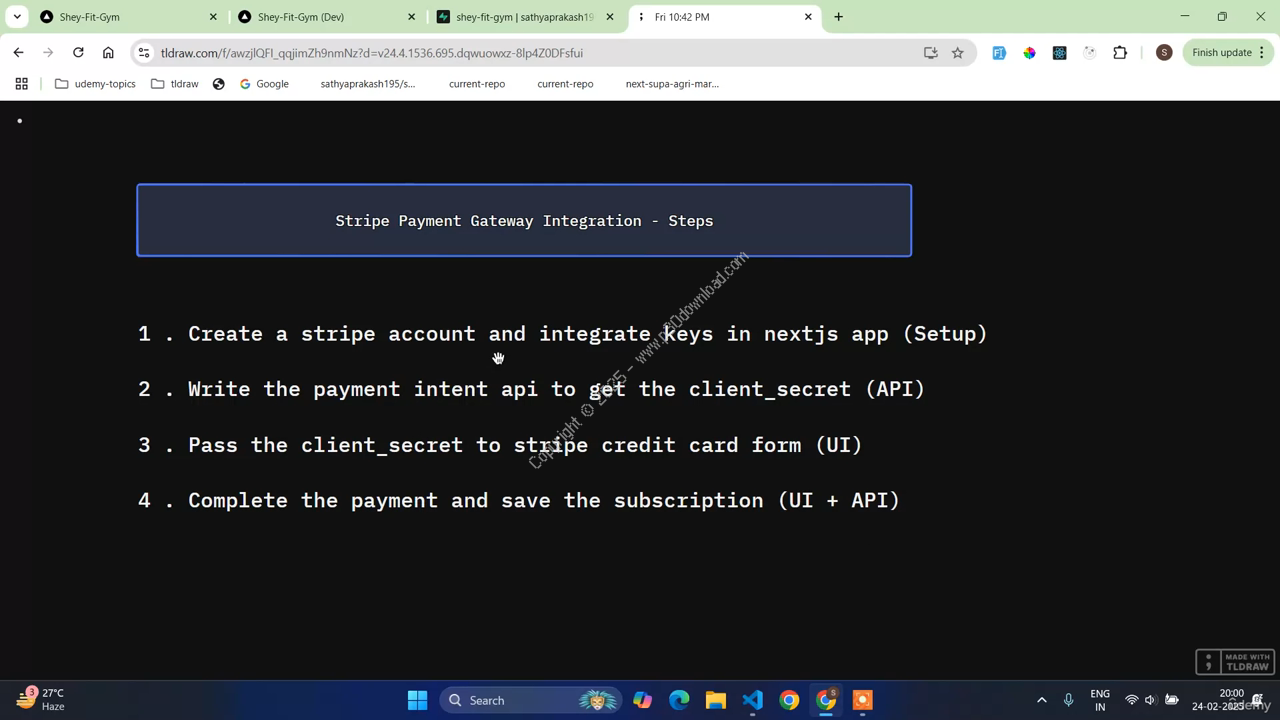Viewport: 1280px width, 720px height.
Task: Open the React Developer Tools extension
Action: 1059,53
